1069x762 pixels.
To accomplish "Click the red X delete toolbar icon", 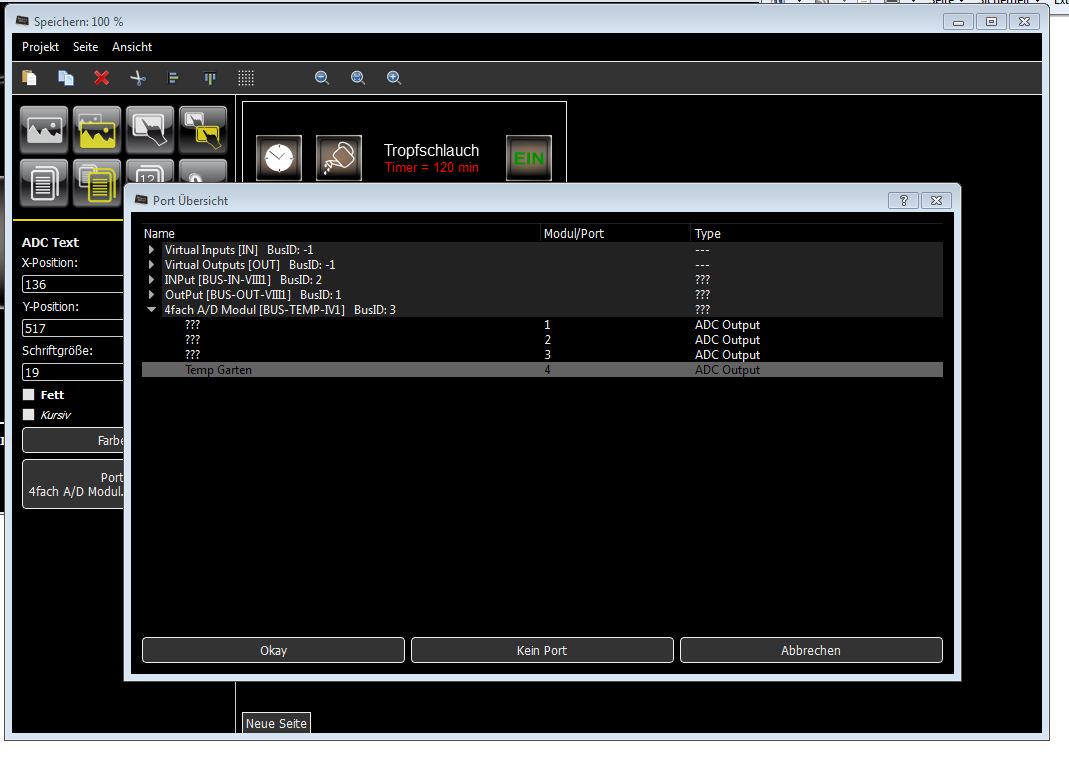I will coord(101,78).
